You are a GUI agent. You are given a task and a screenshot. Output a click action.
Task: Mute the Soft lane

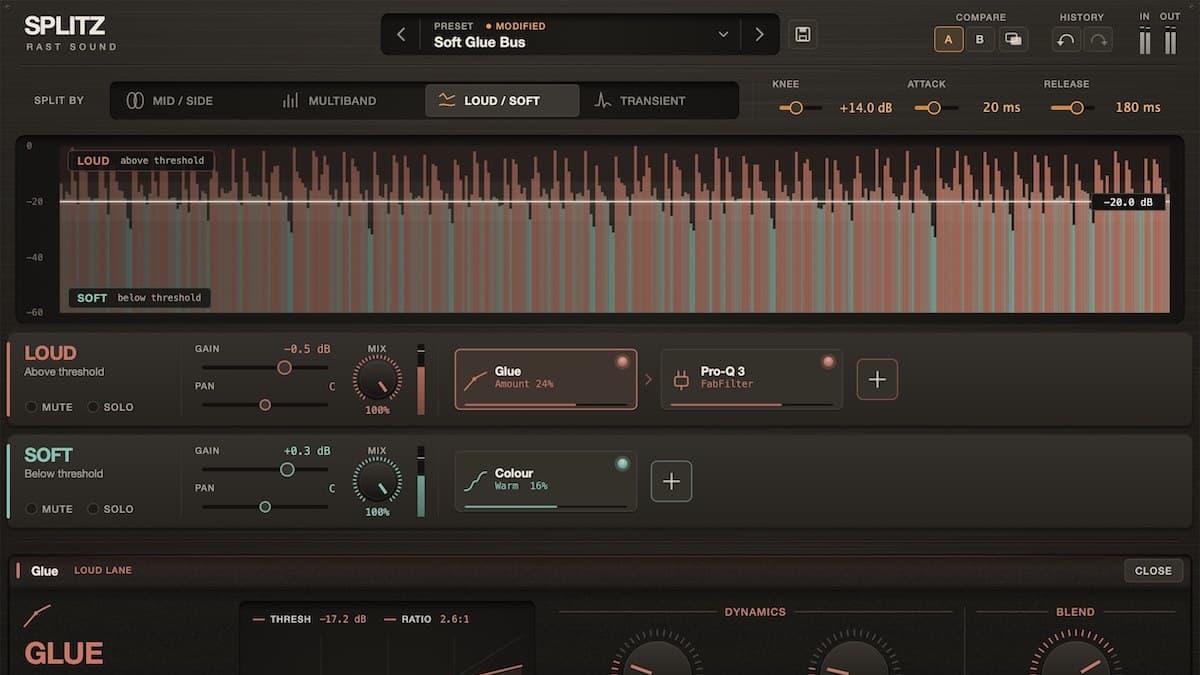(49, 509)
